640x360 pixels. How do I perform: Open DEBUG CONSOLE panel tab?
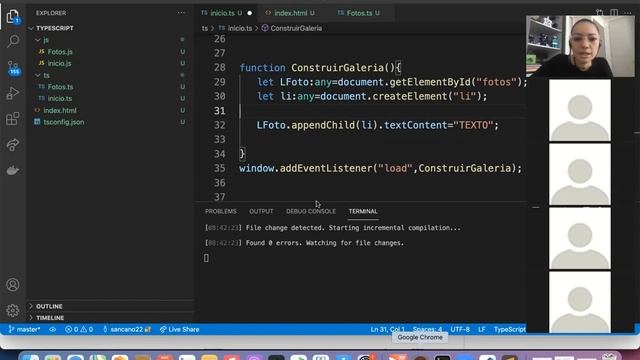(x=311, y=211)
